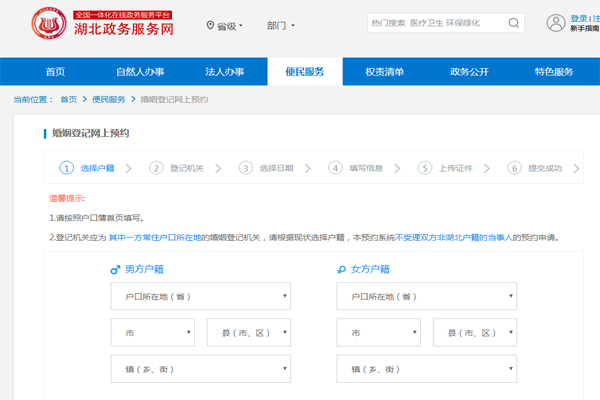Select the 便民服务 navigation tab

click(x=305, y=72)
